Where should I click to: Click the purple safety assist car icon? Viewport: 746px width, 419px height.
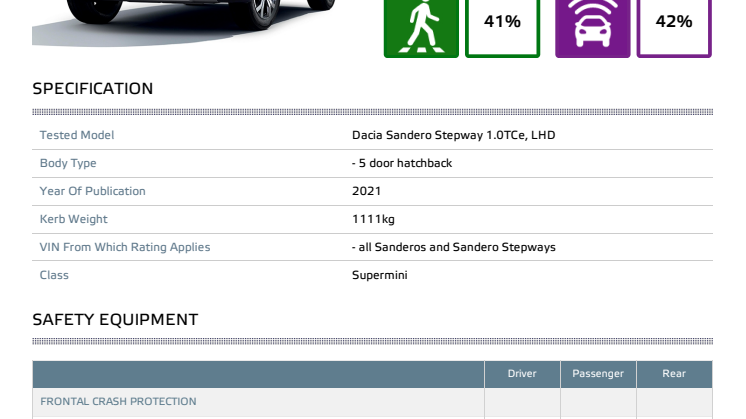[592, 29]
